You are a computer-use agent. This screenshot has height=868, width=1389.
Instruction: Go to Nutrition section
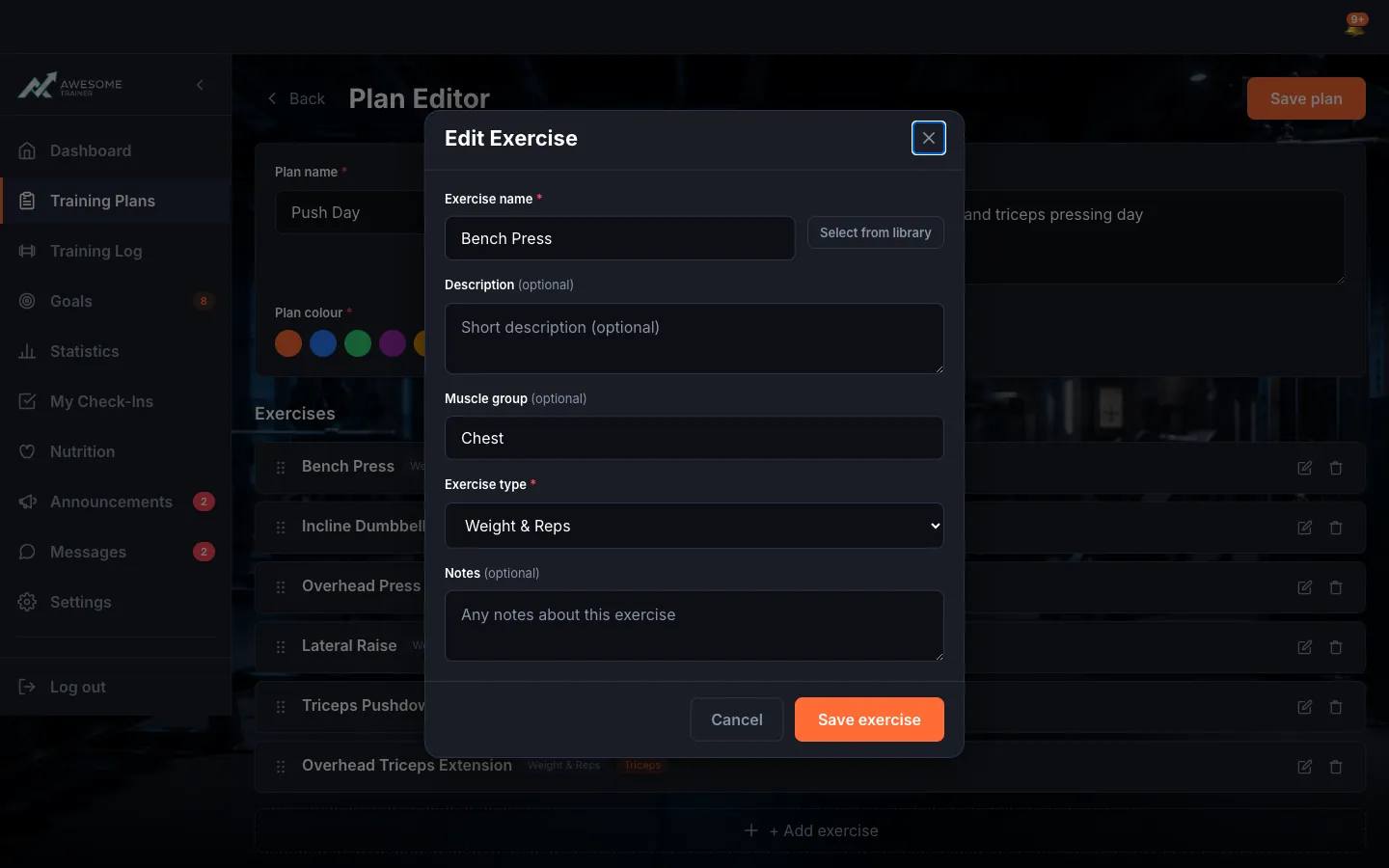pos(116,451)
